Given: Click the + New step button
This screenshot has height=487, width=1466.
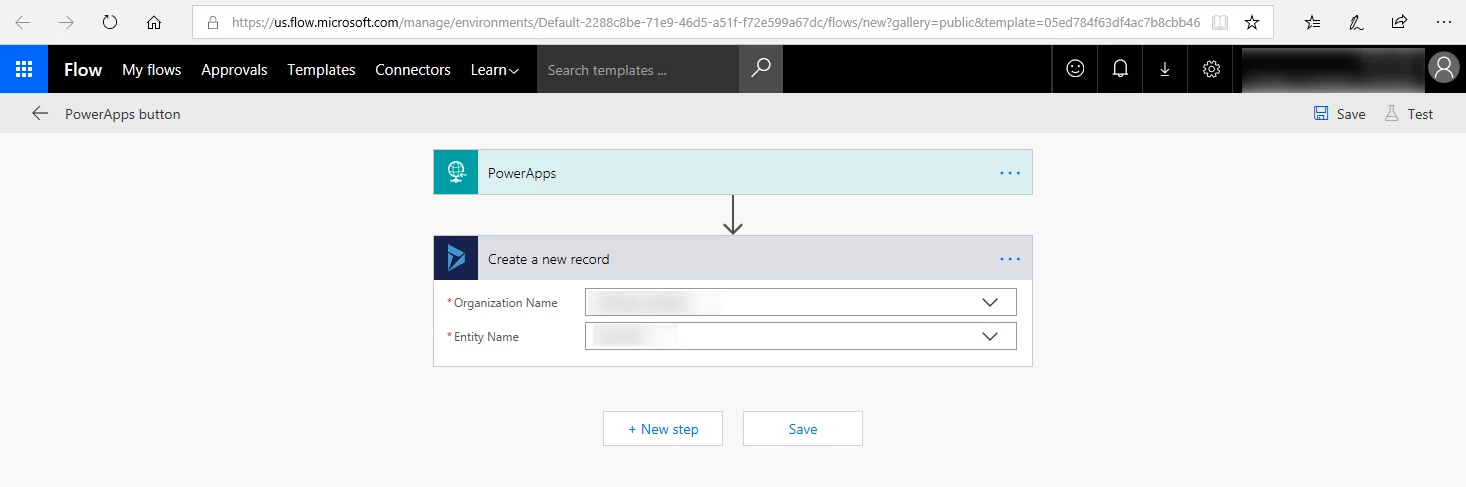Looking at the screenshot, I should [x=663, y=428].
